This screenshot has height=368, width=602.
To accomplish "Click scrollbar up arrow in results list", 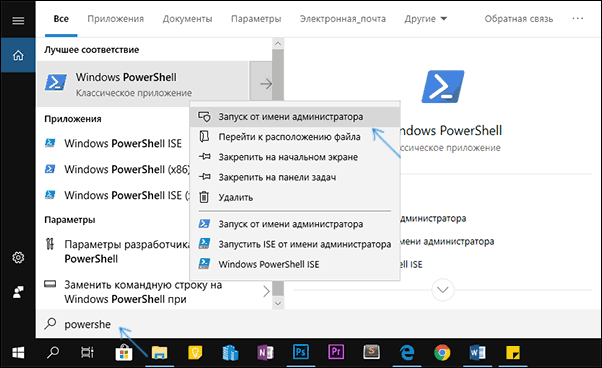I will click(x=278, y=43).
